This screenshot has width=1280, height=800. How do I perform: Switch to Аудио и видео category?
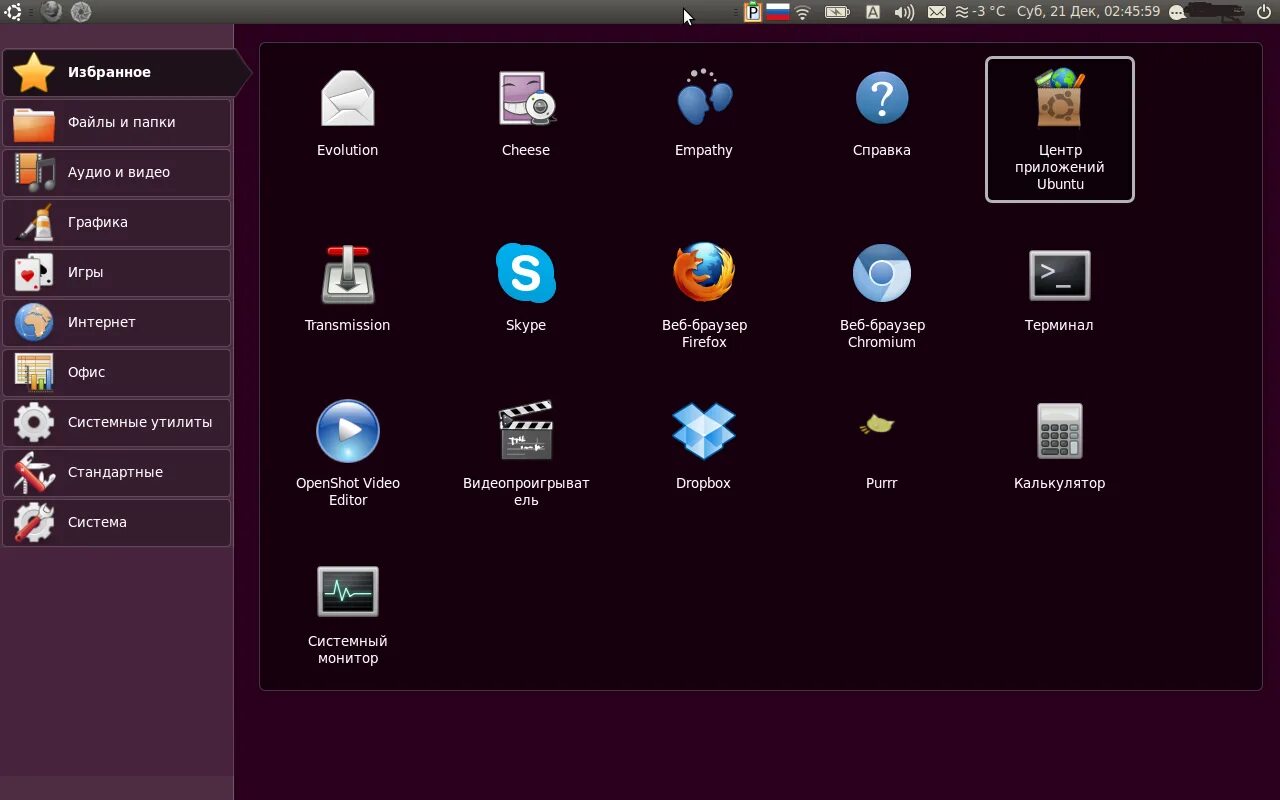pos(117,172)
